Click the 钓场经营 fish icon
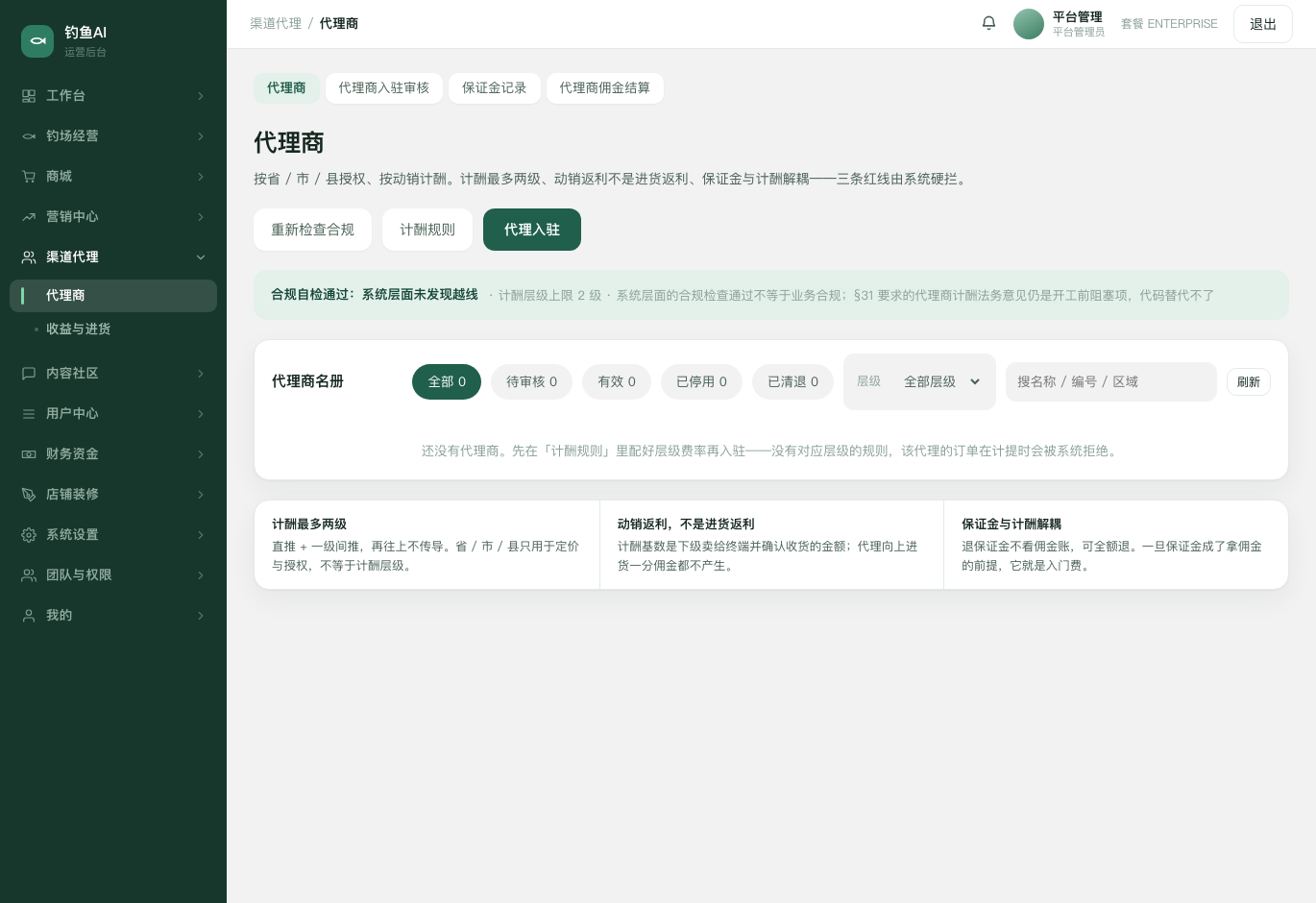The height and width of the screenshot is (903, 1316). (x=29, y=136)
